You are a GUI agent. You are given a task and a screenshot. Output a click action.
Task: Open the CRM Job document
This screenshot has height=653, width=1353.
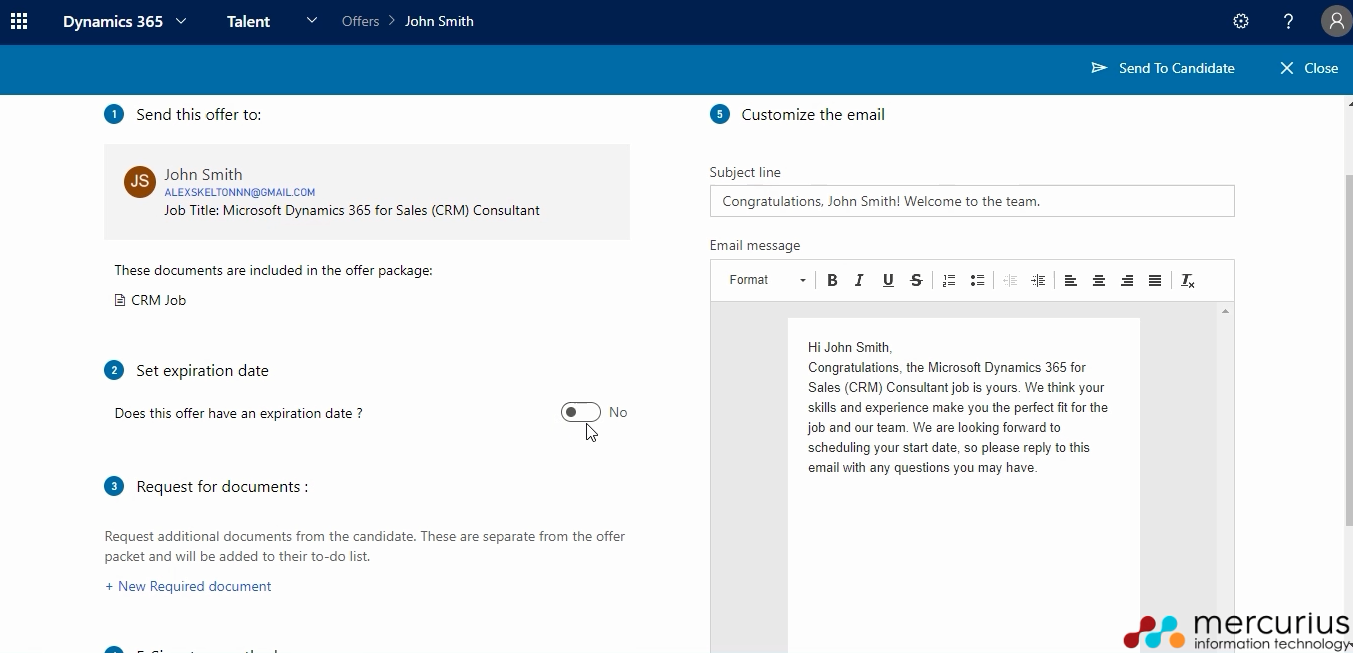[158, 300]
